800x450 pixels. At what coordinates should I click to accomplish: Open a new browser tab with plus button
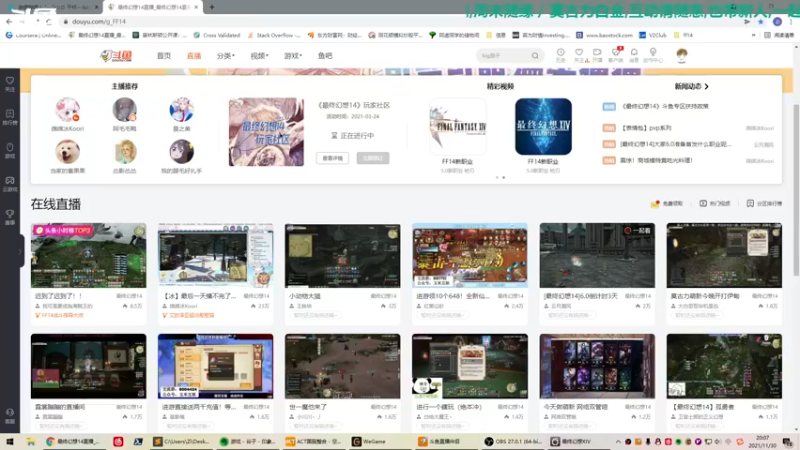212,7
